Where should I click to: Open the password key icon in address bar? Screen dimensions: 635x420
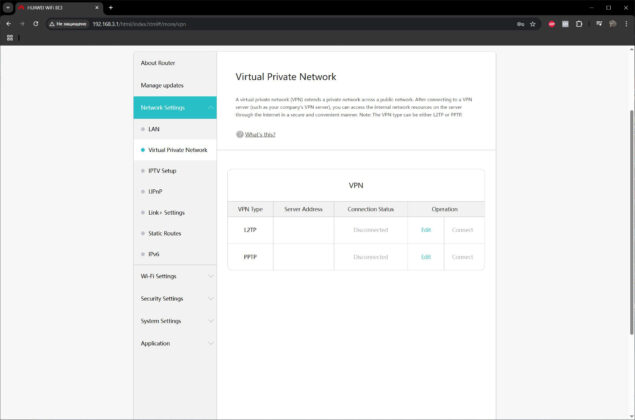pyautogui.click(x=520, y=24)
